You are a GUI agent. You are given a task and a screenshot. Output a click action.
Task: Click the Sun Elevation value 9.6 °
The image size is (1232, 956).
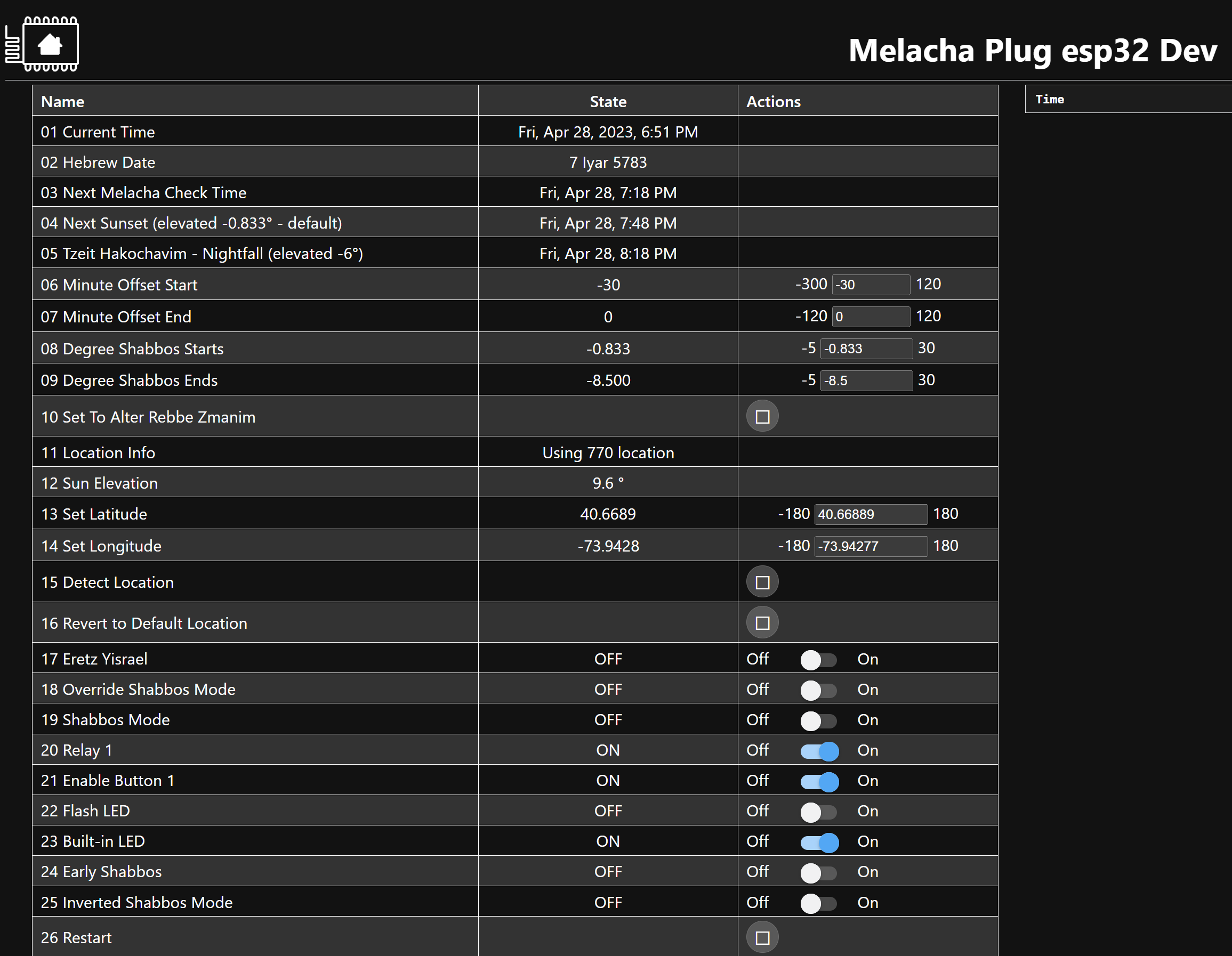click(x=608, y=483)
